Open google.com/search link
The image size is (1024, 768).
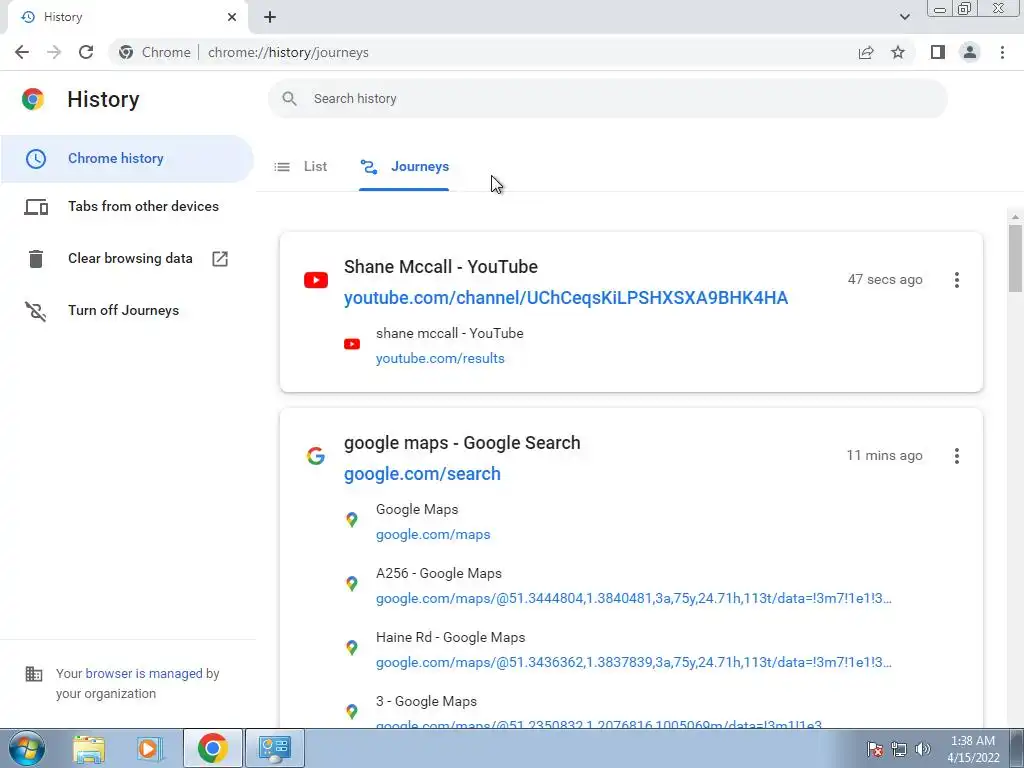click(423, 474)
